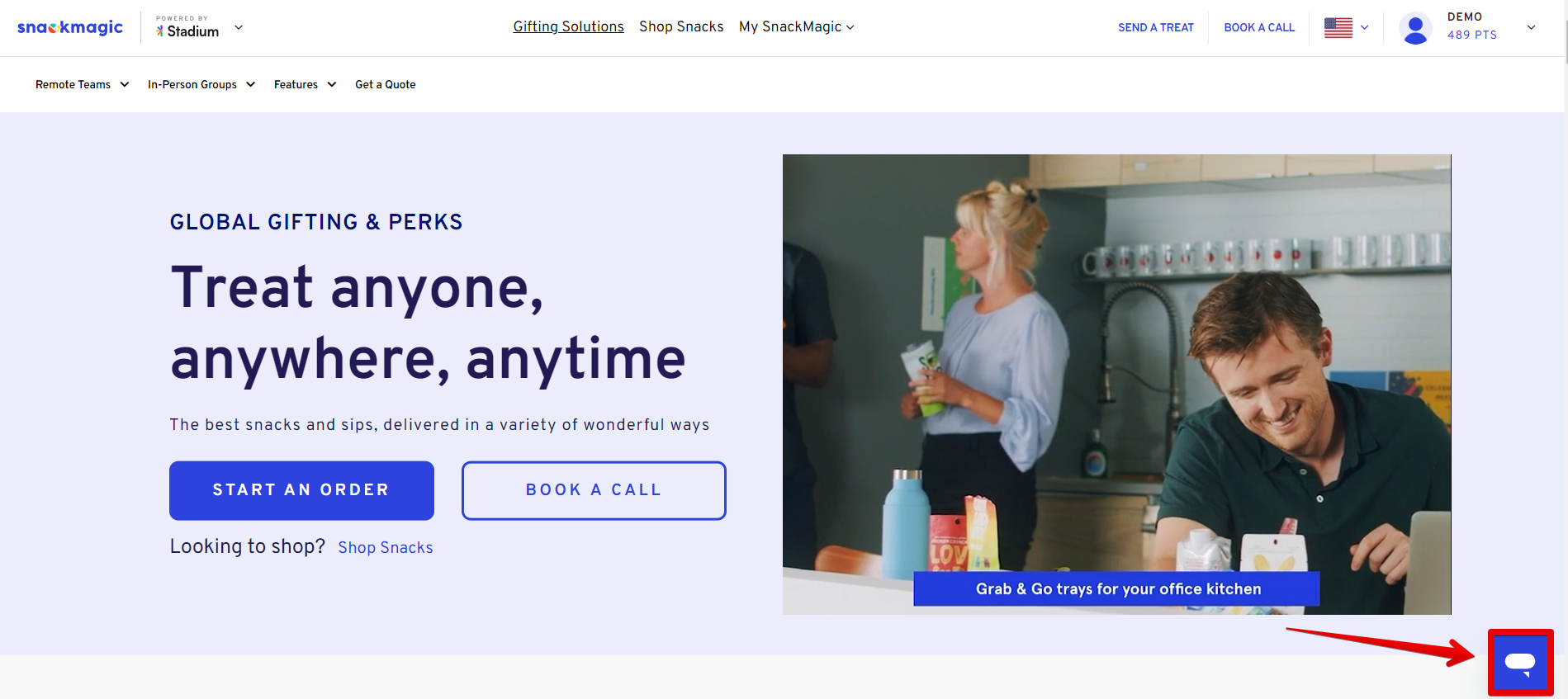
Task: Expand the DEMO account menu chevron
Action: click(x=1531, y=27)
